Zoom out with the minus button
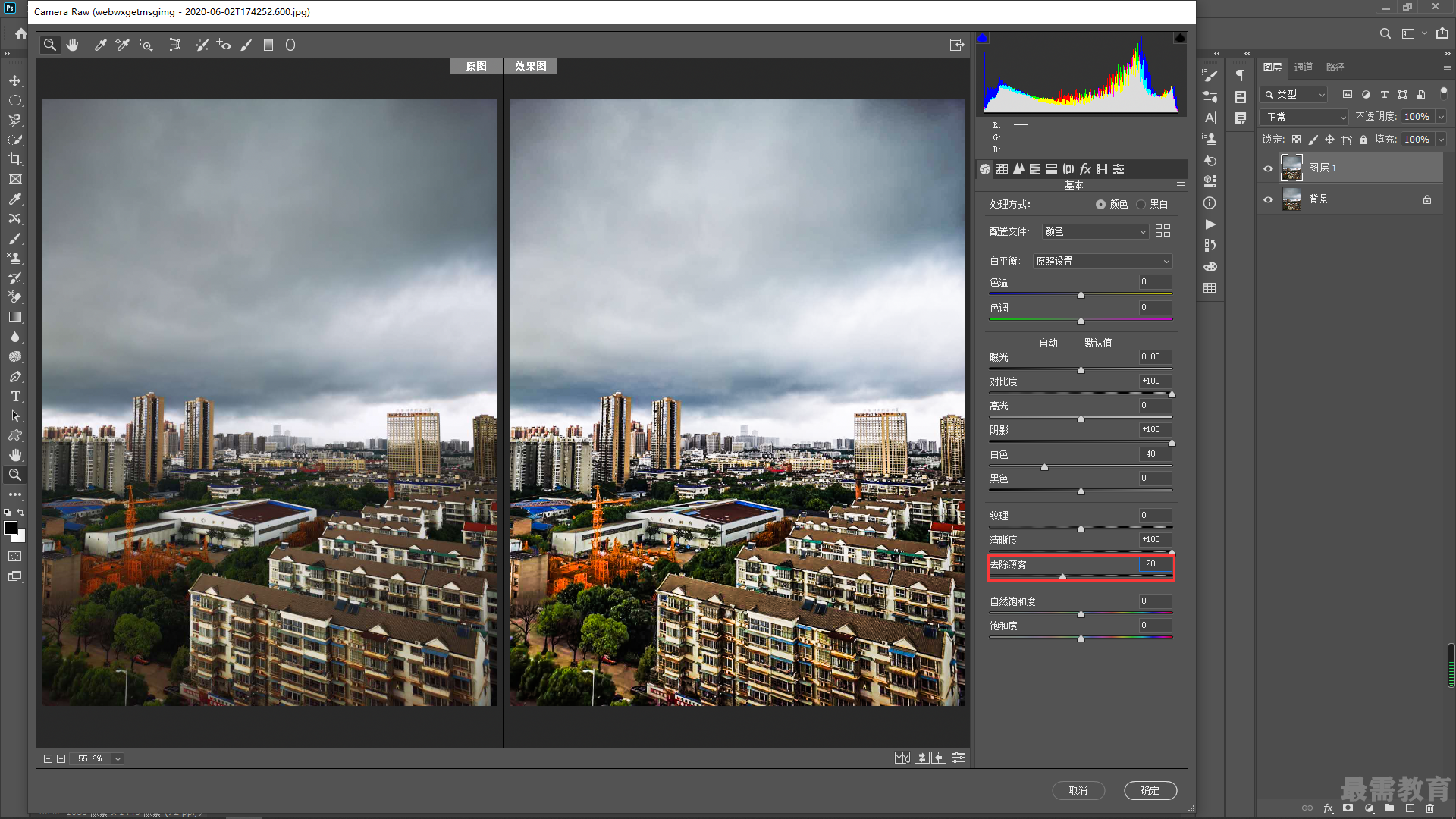1456x819 pixels. 48,758
